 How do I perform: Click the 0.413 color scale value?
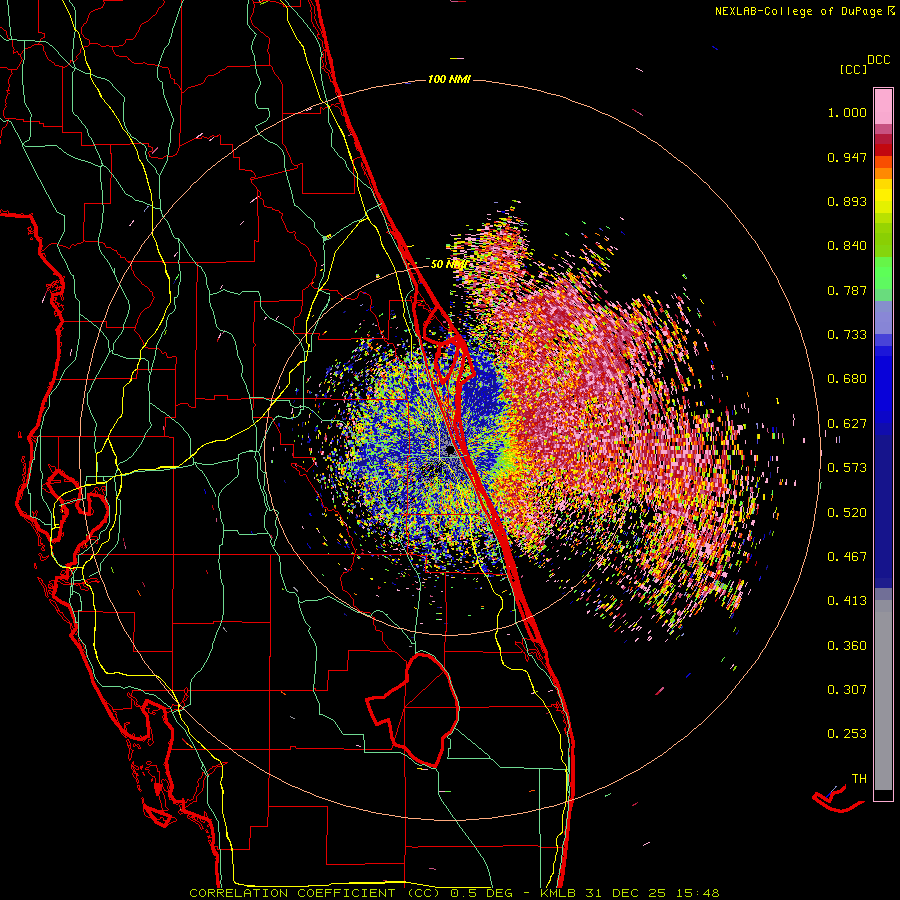847,601
